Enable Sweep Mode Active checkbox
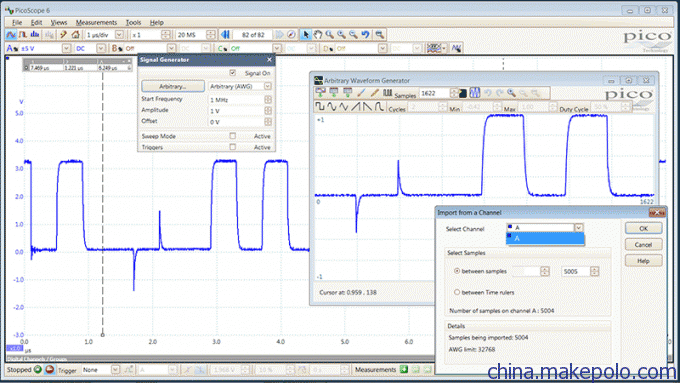The height and width of the screenshot is (383, 680). pyautogui.click(x=233, y=136)
